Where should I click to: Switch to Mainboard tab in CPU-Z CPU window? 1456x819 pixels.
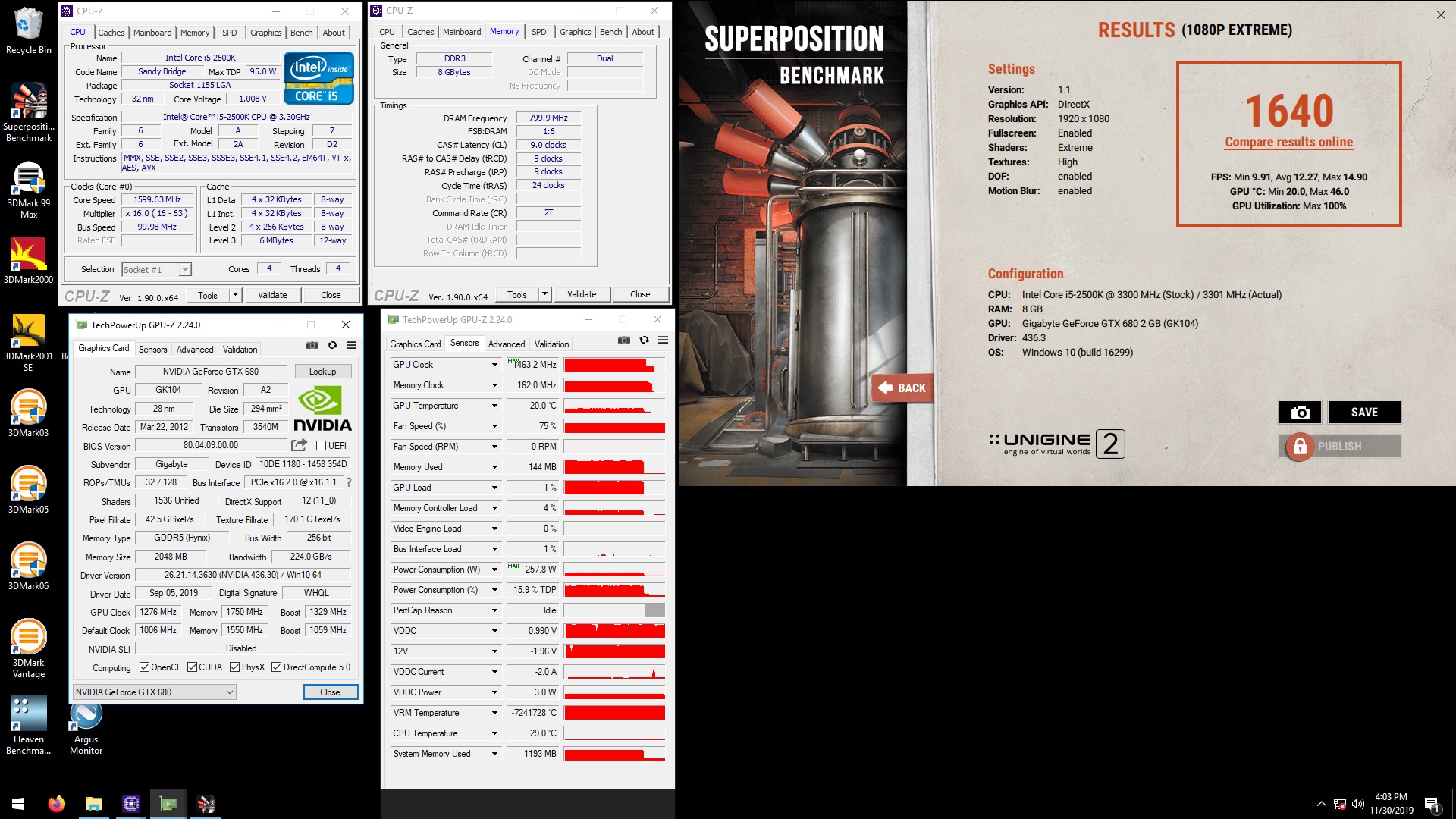(x=152, y=33)
